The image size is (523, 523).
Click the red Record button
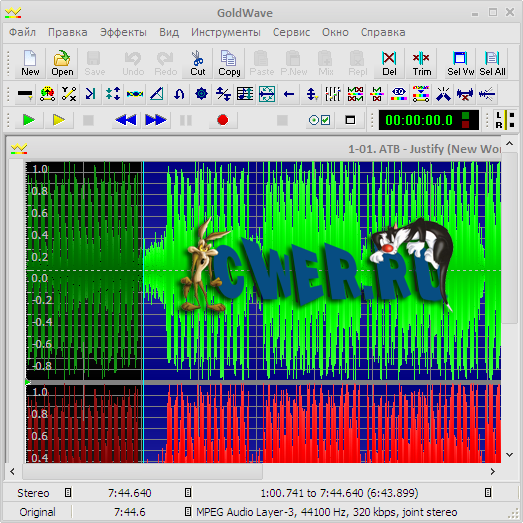(x=222, y=120)
